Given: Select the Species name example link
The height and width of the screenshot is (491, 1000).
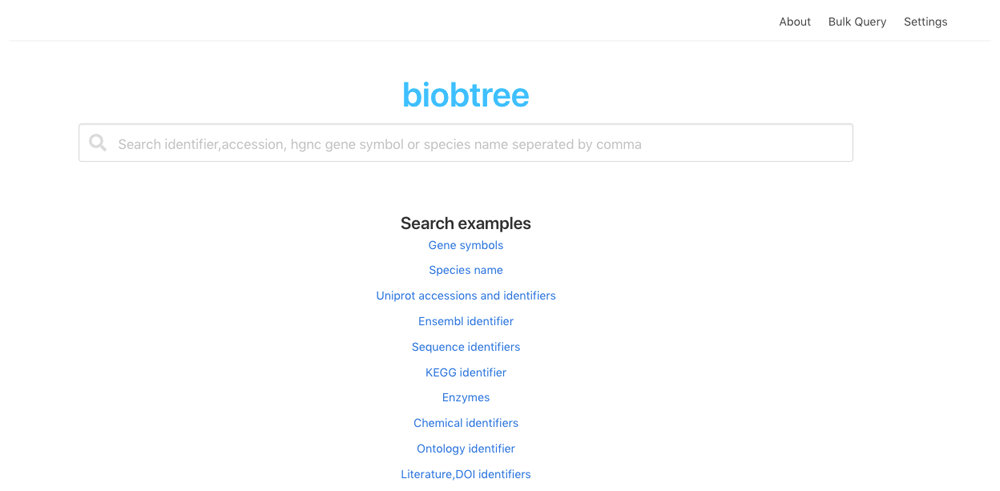Looking at the screenshot, I should [x=465, y=270].
